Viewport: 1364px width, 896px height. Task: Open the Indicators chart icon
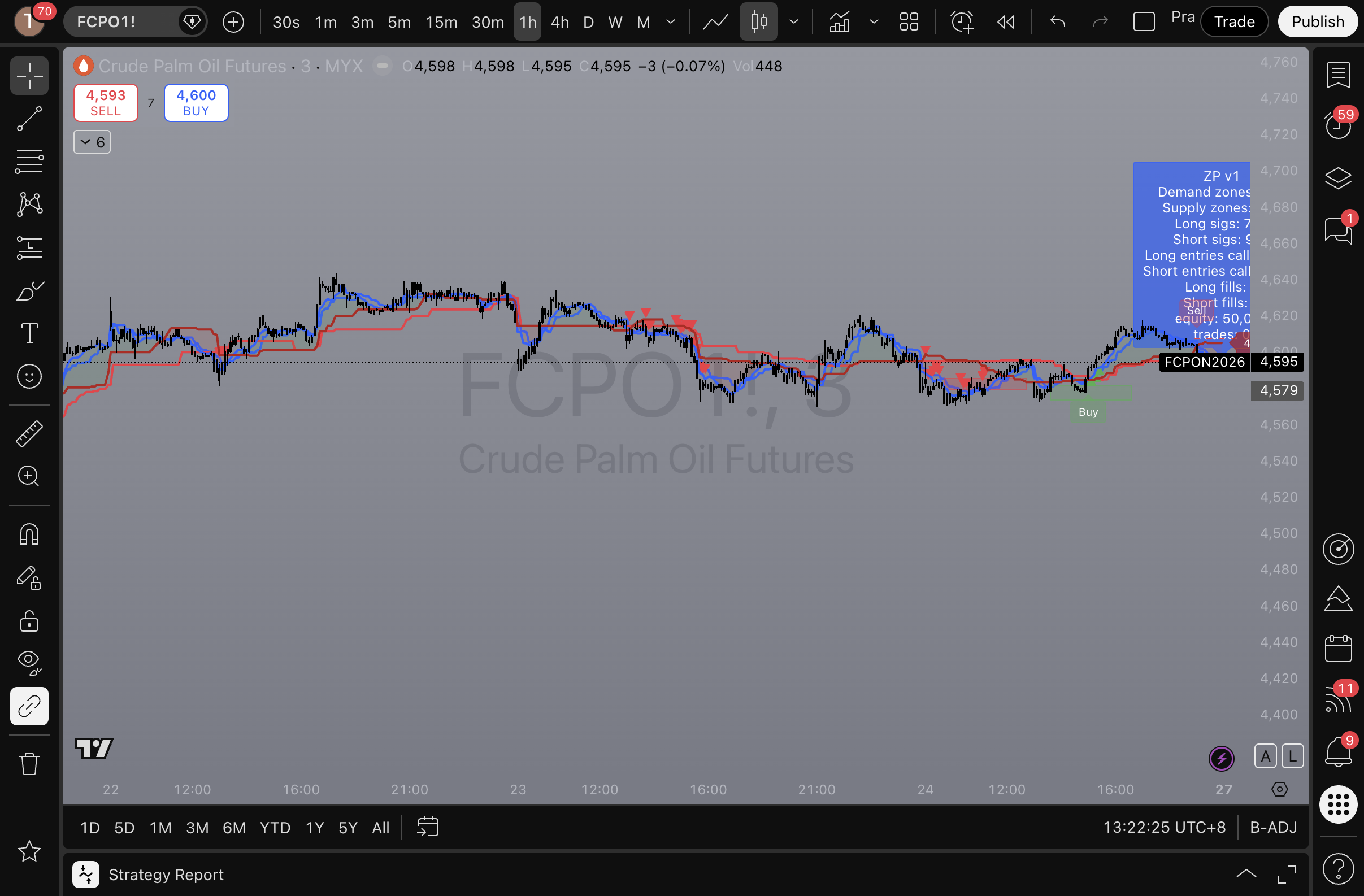point(840,22)
